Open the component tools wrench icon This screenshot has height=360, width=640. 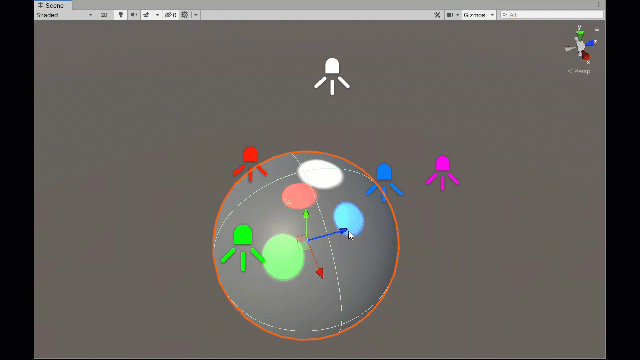click(x=437, y=15)
